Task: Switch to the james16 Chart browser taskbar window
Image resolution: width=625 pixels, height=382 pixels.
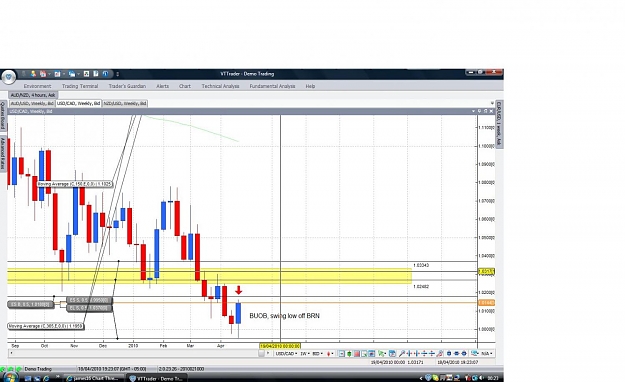Action: [x=94, y=378]
